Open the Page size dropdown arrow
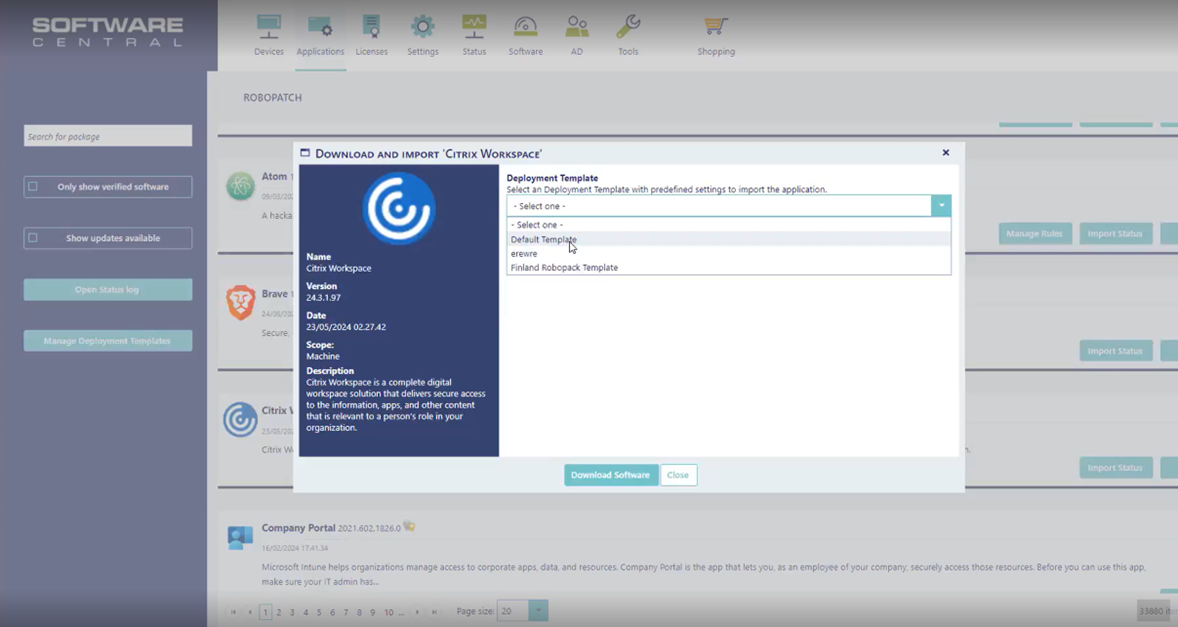 [x=538, y=610]
